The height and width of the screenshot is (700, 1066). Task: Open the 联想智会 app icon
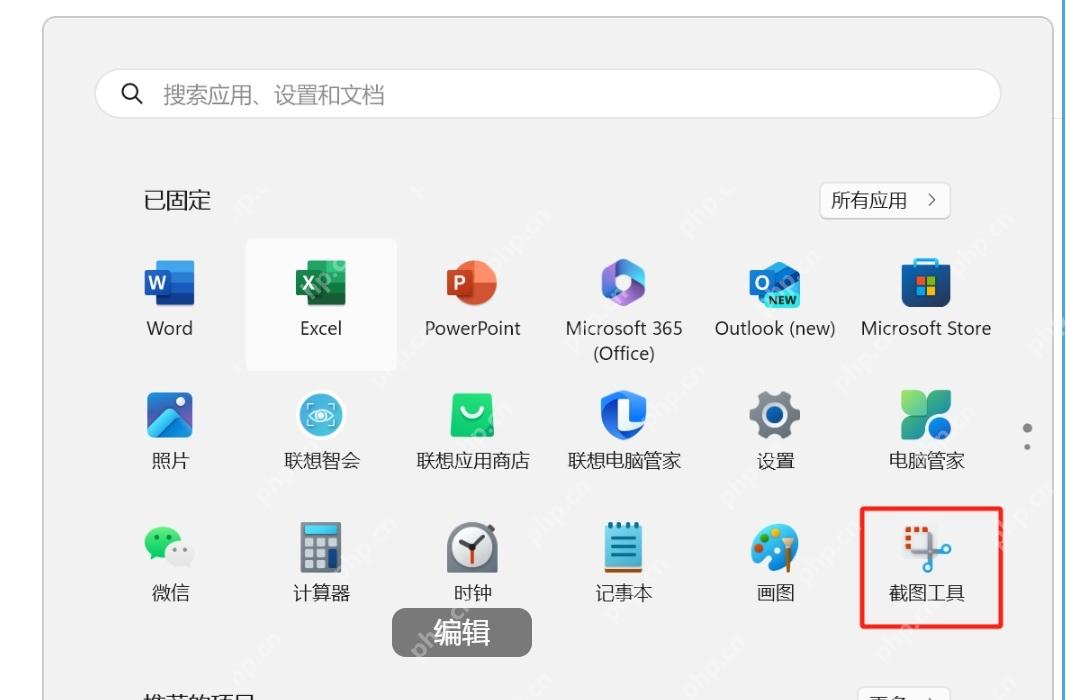pyautogui.click(x=321, y=415)
